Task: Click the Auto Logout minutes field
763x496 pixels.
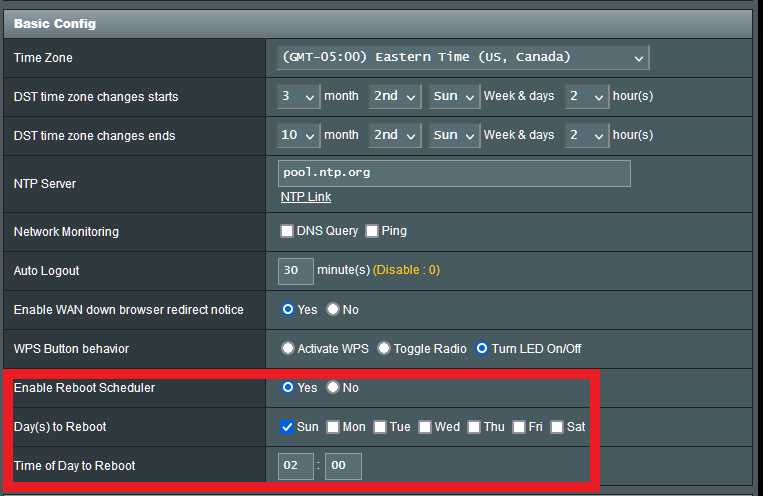Action: click(295, 270)
